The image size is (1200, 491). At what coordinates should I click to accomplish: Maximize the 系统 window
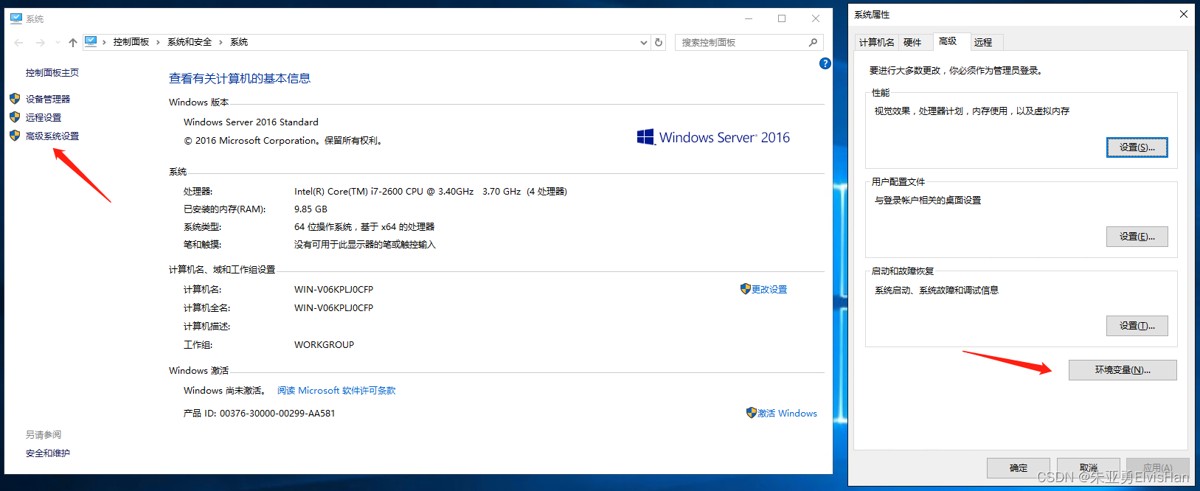pyautogui.click(x=781, y=18)
